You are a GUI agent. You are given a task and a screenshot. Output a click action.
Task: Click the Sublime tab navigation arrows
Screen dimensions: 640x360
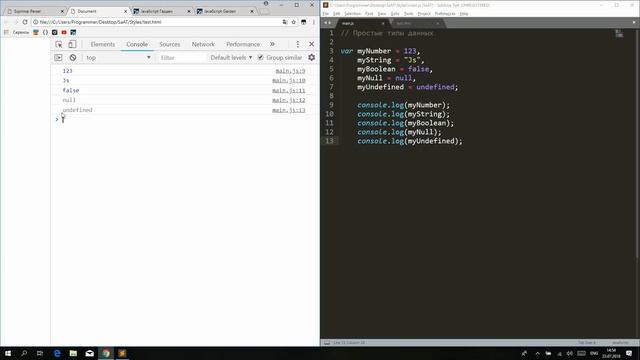point(327,23)
